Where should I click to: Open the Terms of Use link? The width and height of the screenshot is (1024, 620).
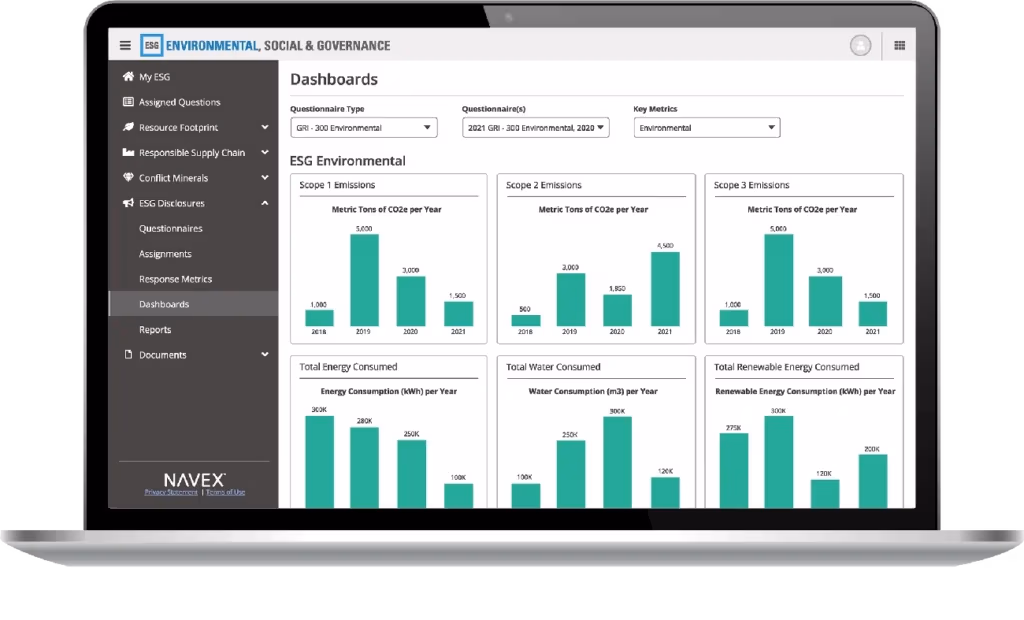pos(225,492)
